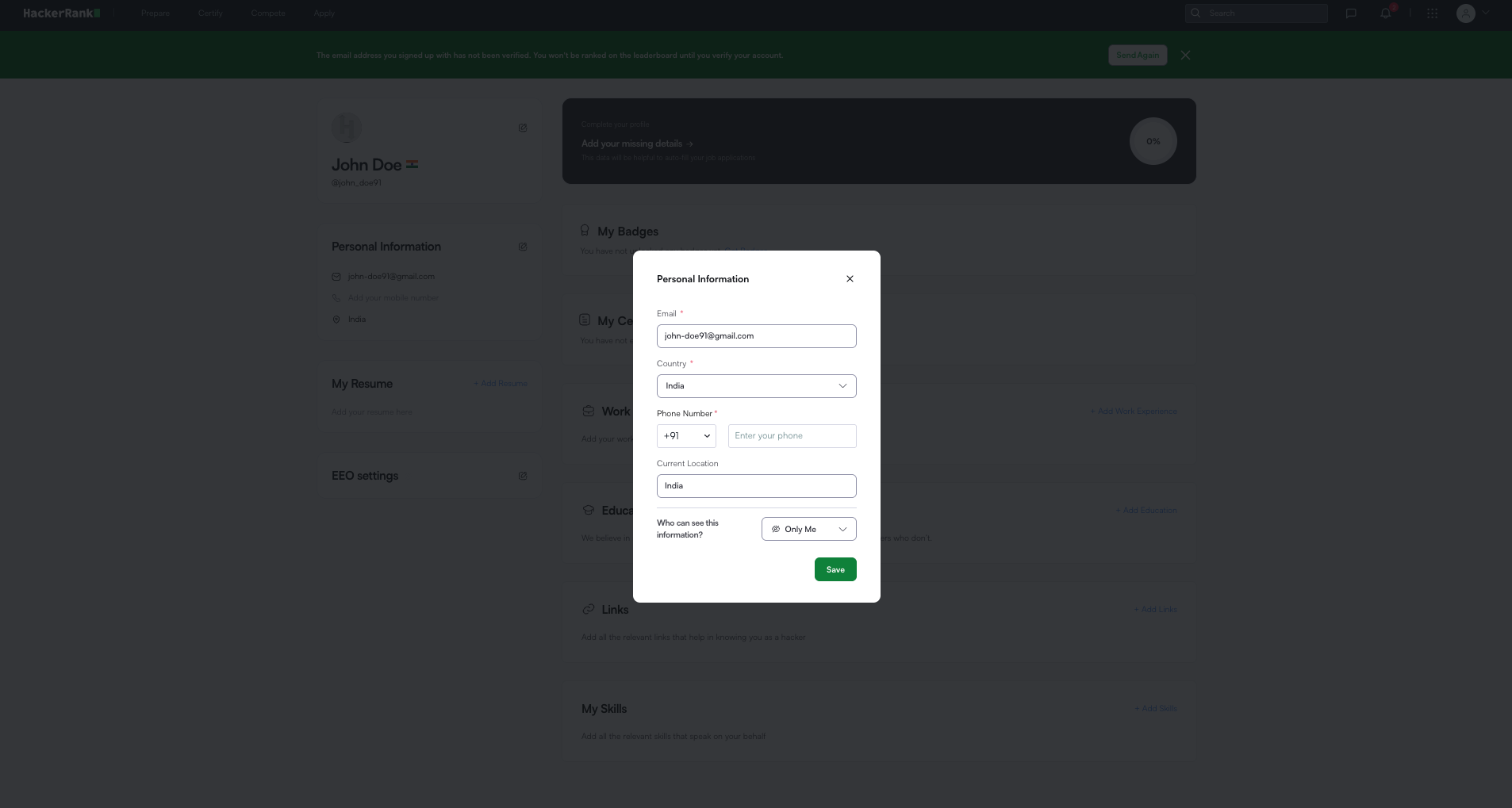Open the notifications bell
The image size is (1512, 808).
coord(1386,13)
